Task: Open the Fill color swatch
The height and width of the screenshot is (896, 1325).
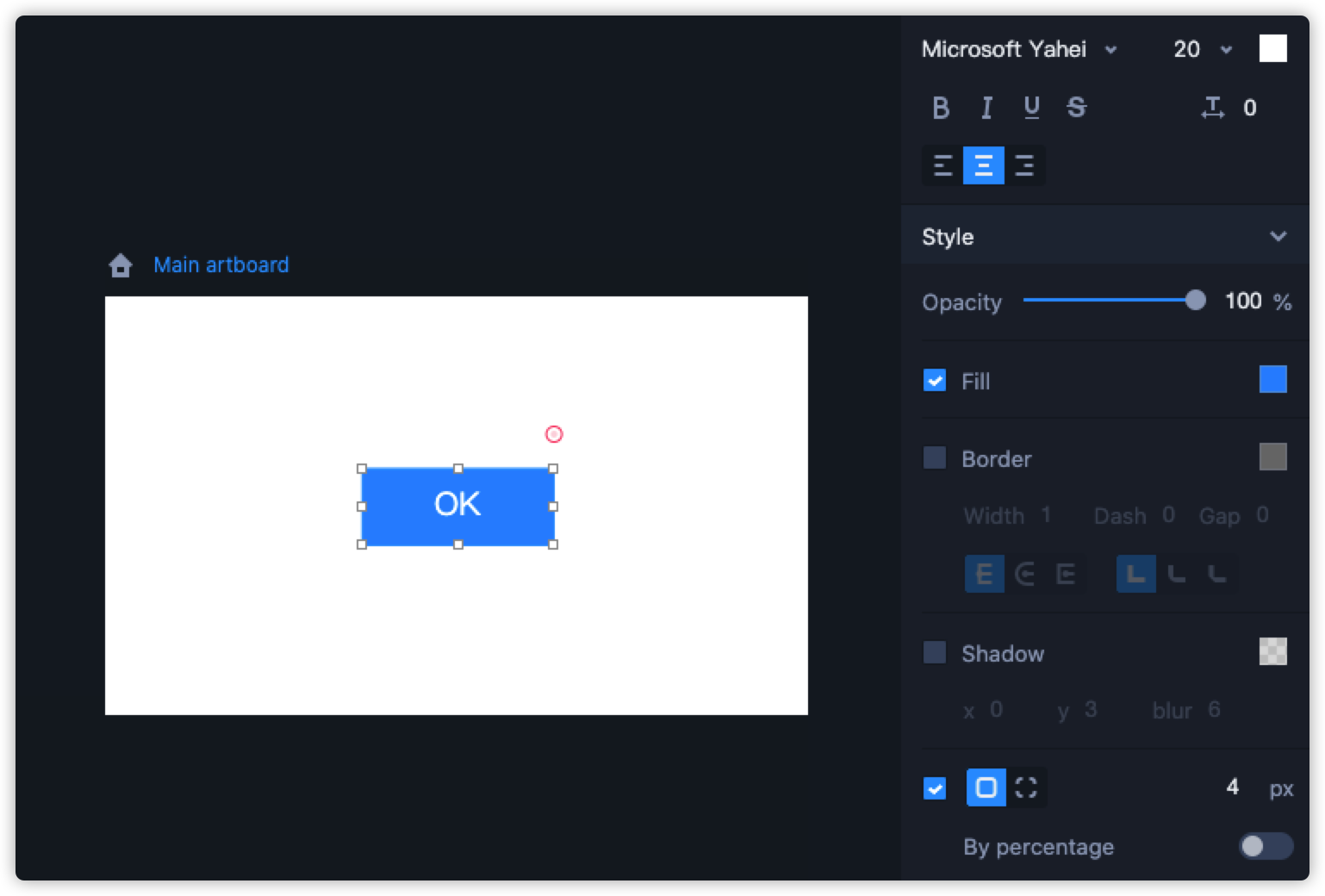Action: pyautogui.click(x=1272, y=380)
